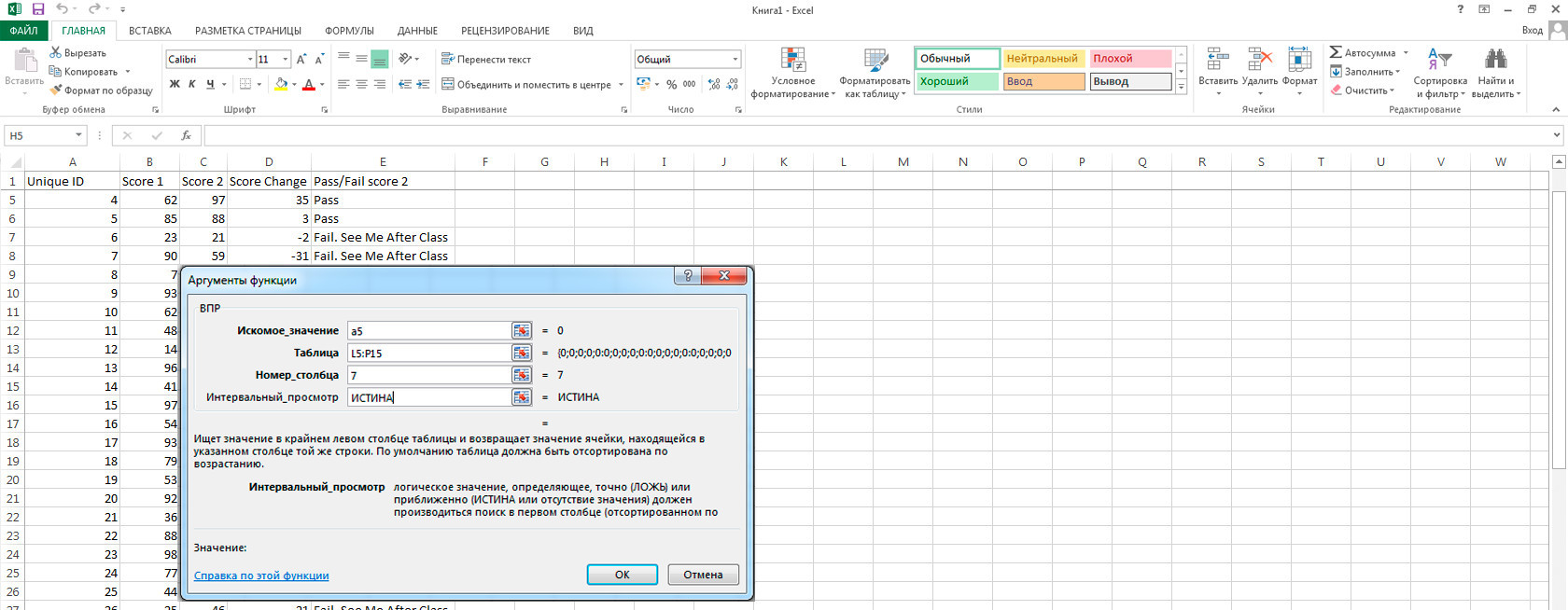Toggle wrap text (Перенести текст)

click(x=485, y=59)
